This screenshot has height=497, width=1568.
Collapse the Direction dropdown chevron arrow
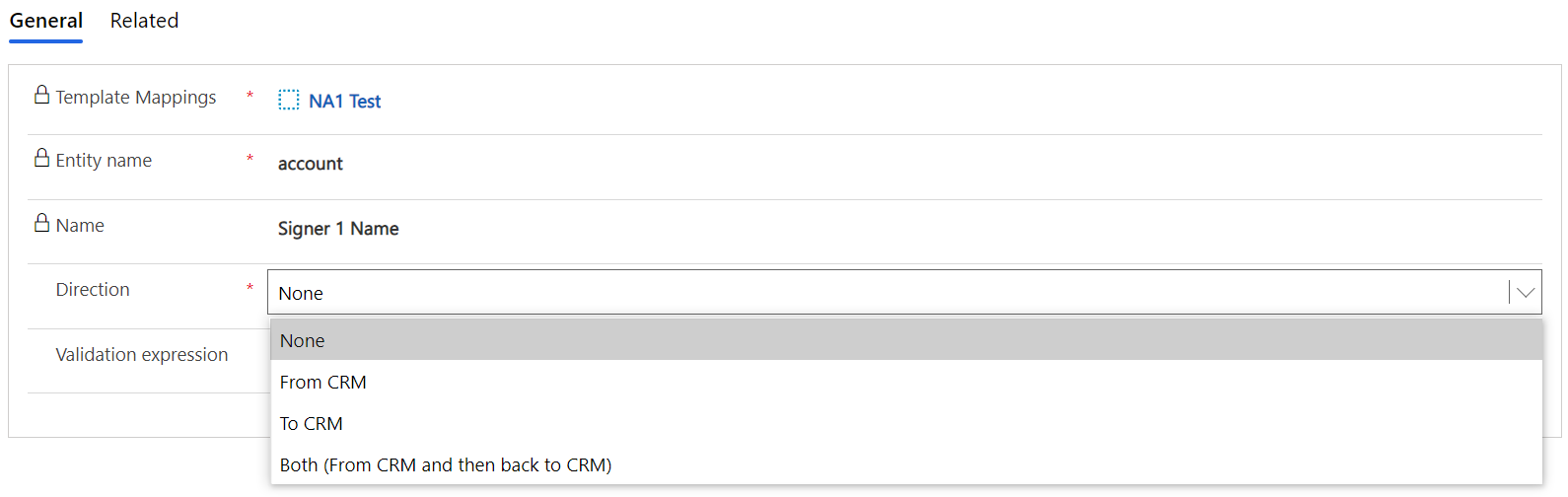point(1526,293)
